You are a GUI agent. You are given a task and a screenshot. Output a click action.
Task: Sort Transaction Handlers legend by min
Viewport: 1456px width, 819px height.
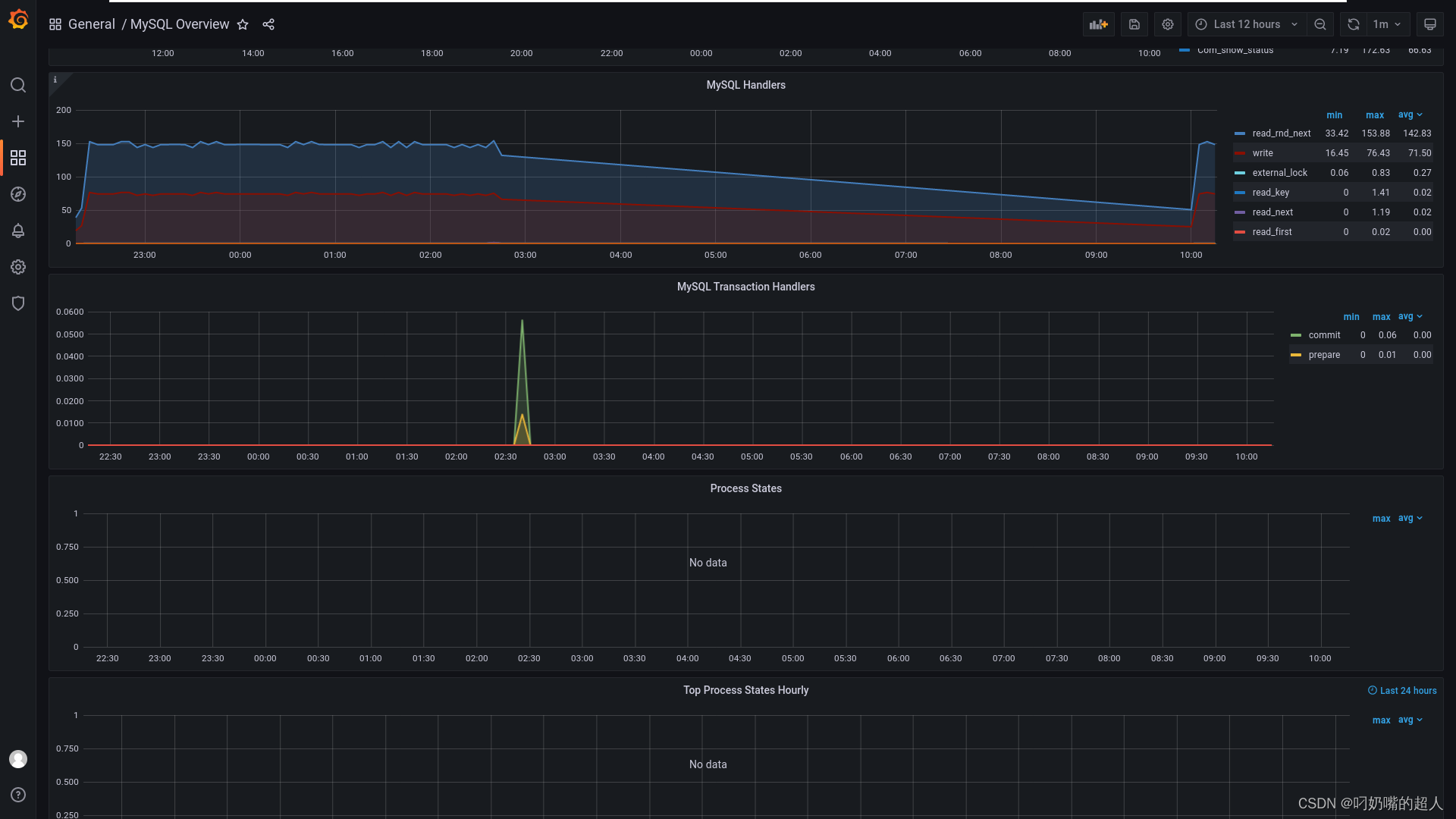pos(1351,317)
